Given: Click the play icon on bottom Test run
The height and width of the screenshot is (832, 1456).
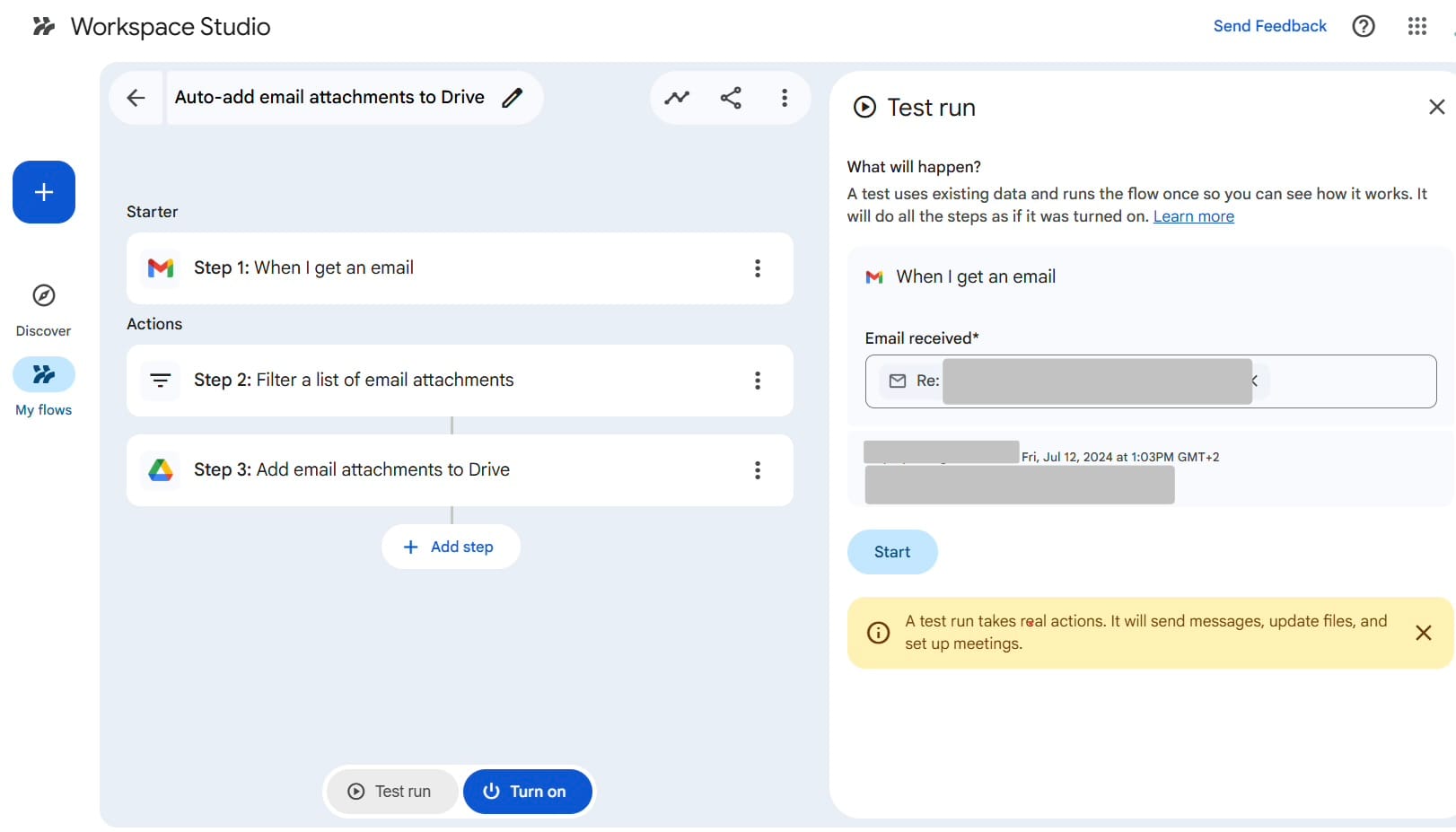Looking at the screenshot, I should [356, 792].
